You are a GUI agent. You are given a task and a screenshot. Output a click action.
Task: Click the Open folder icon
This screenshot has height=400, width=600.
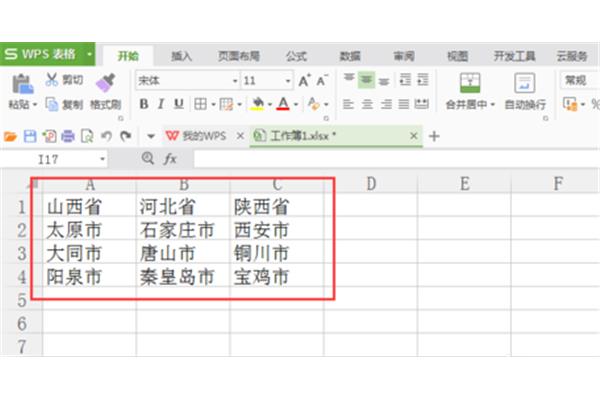point(10,136)
